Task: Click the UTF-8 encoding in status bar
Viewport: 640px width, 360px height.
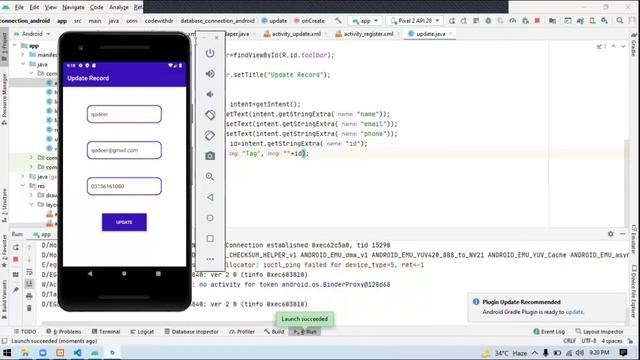Action: click(x=589, y=341)
